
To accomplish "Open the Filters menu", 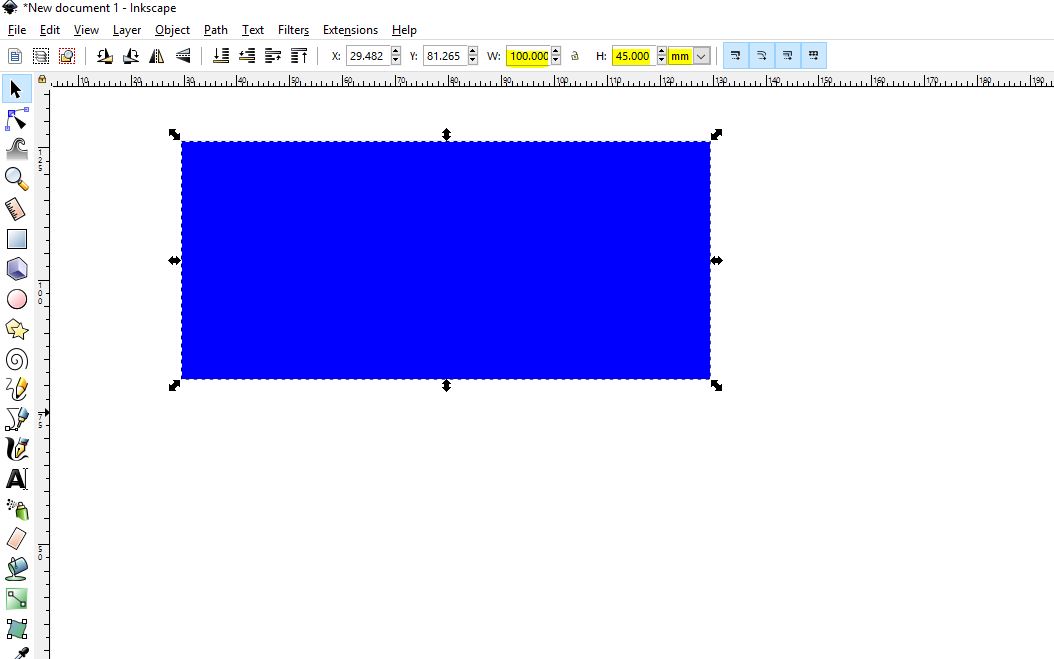I will tap(293, 30).
